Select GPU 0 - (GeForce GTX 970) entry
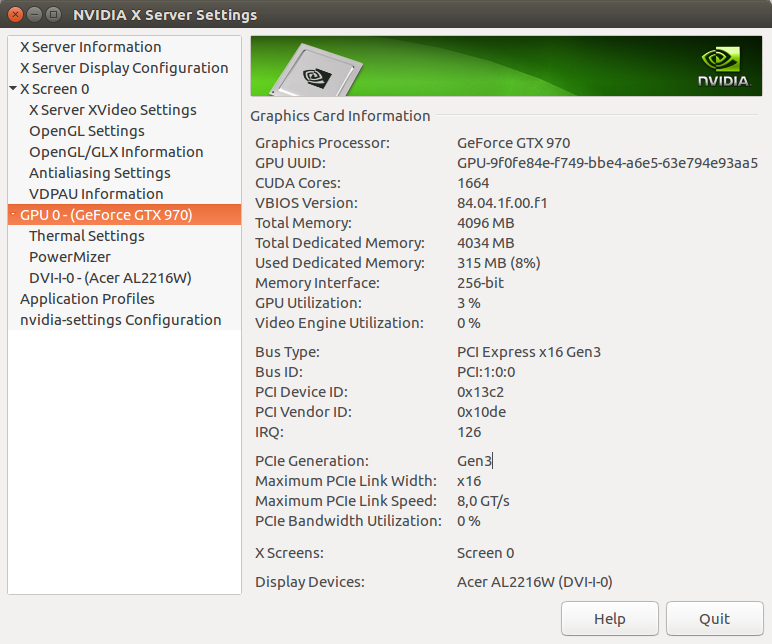 point(125,215)
